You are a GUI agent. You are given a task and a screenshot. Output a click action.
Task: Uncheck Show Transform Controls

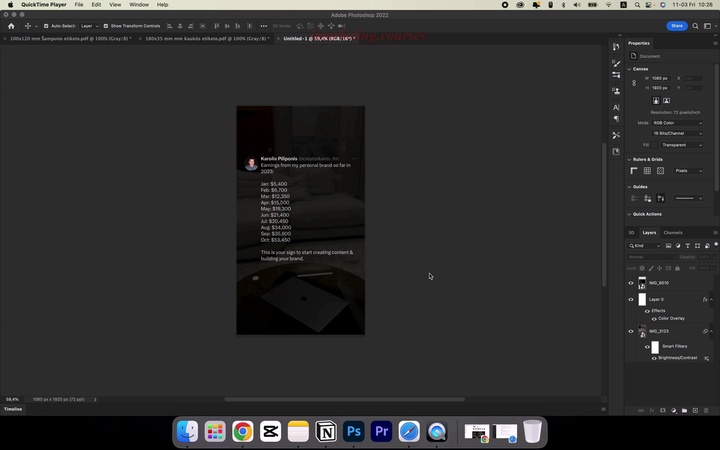tap(106, 26)
